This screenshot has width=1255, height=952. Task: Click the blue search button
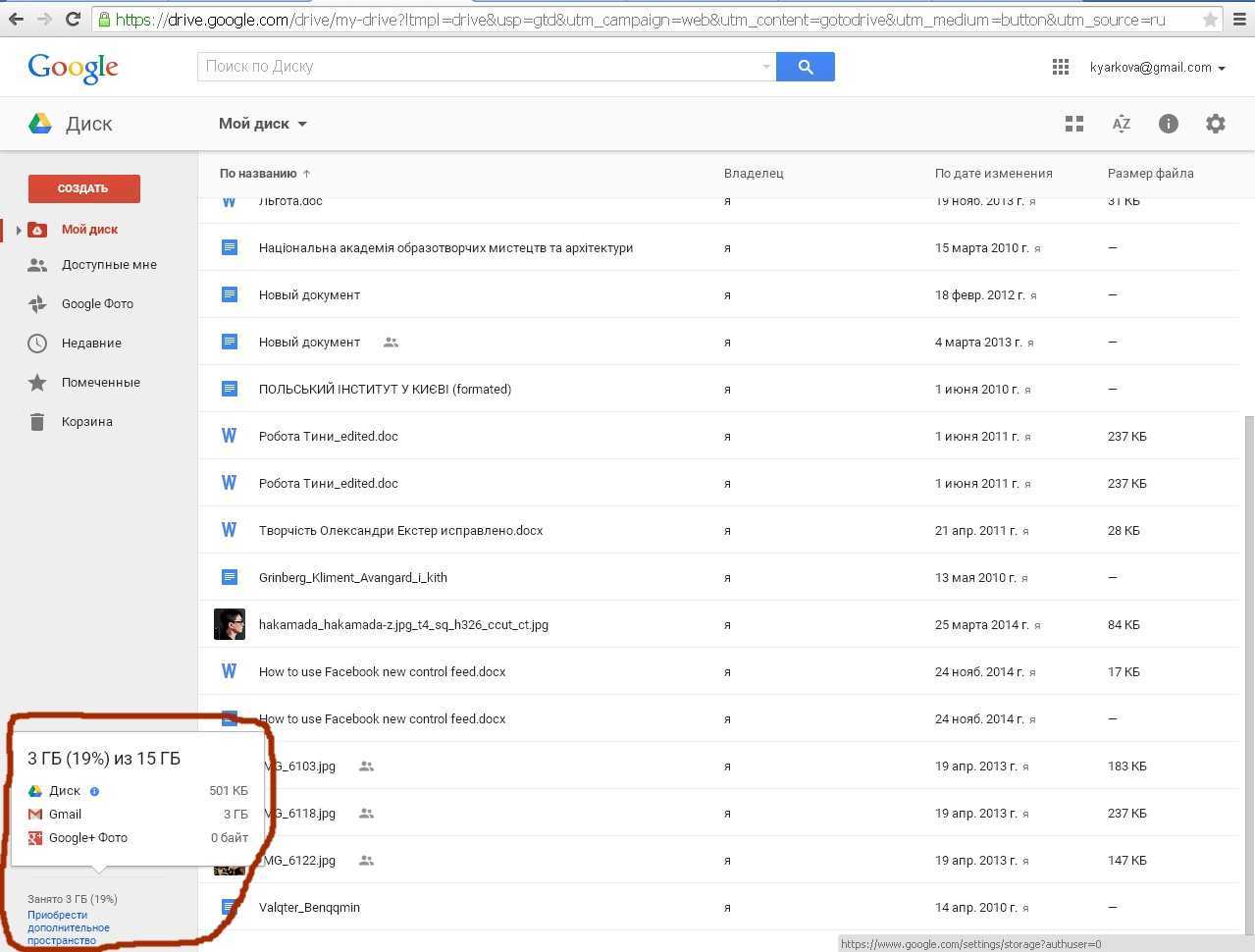point(805,67)
